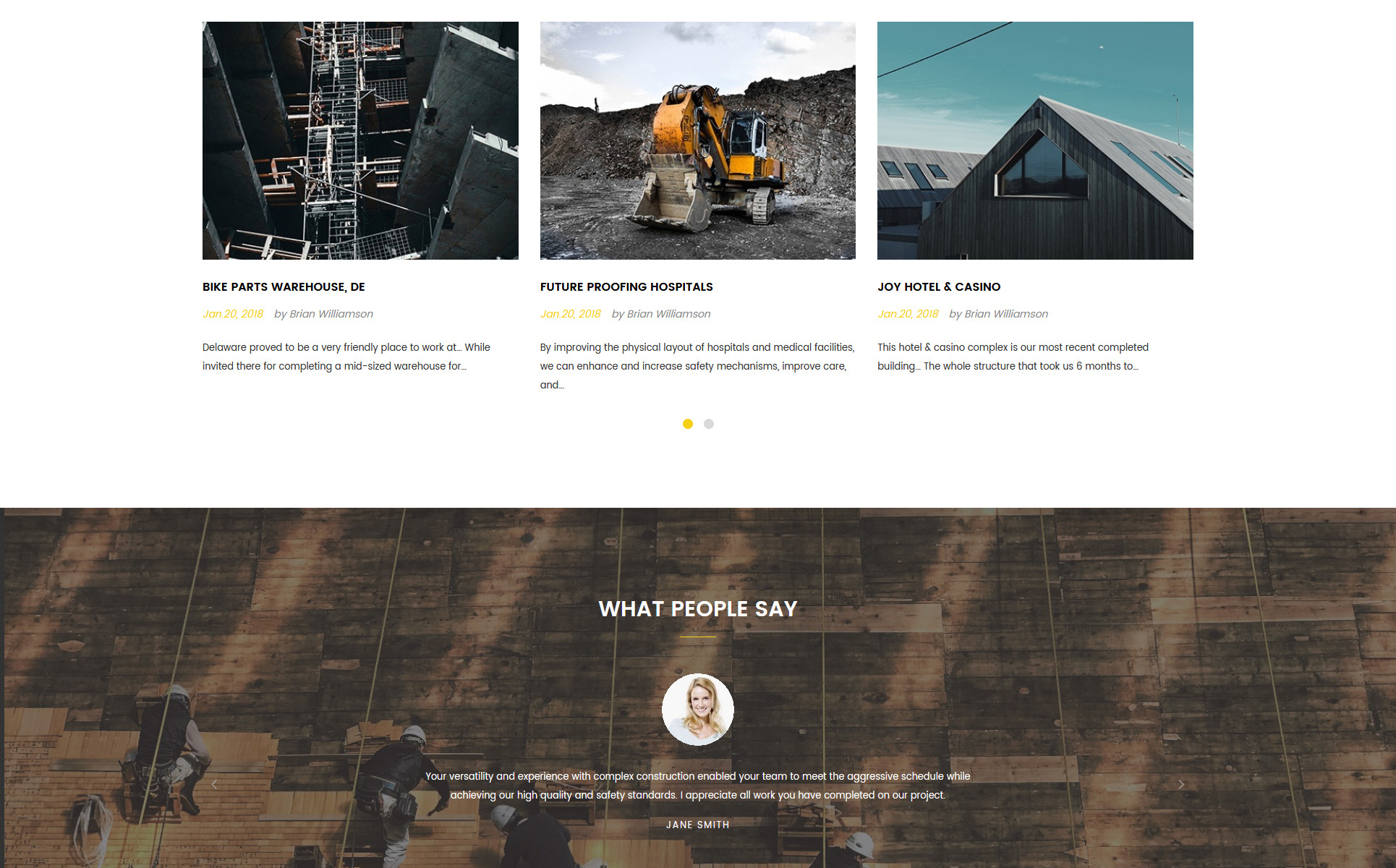The height and width of the screenshot is (868, 1396).
Task: Open Bike Parts Warehouse, DE post title
Action: click(284, 286)
